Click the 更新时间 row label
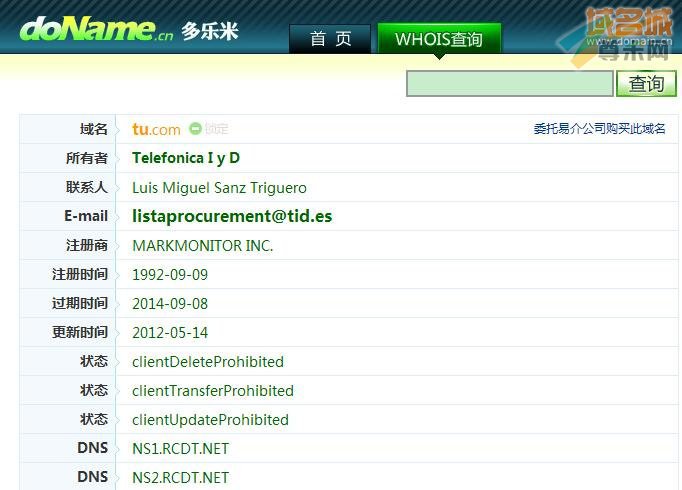 (x=80, y=333)
